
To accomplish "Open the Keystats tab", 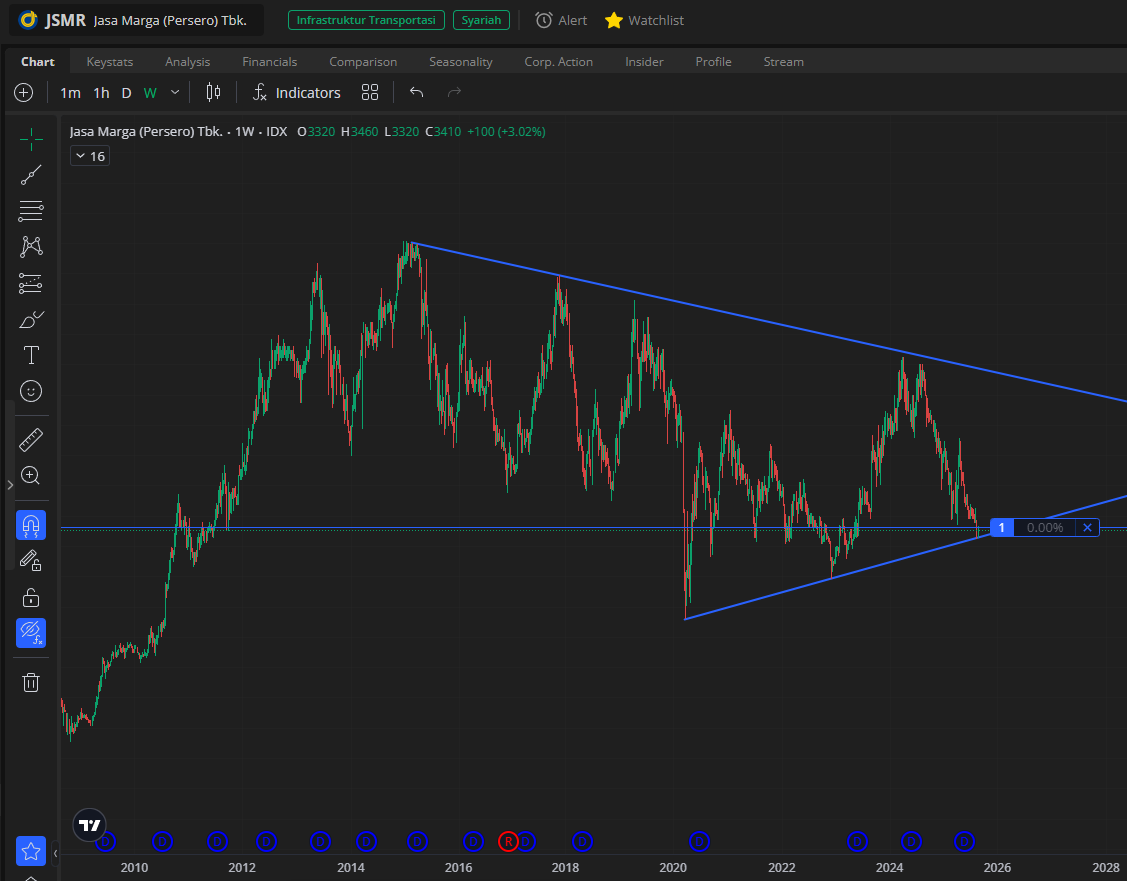I will click(x=110, y=62).
